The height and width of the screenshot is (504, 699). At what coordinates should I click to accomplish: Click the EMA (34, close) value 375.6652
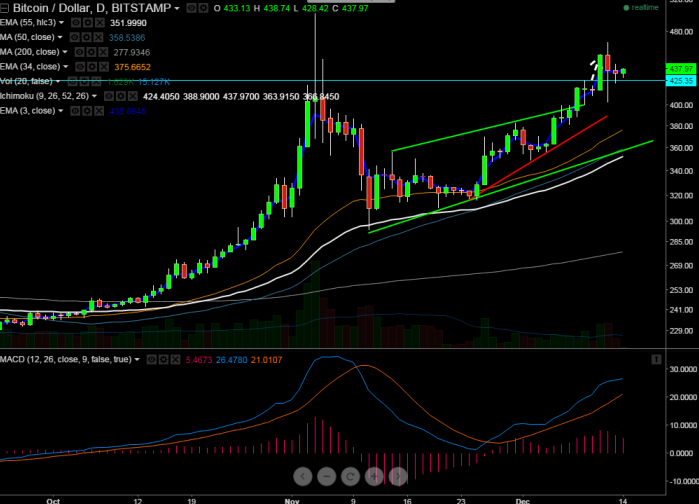(132, 67)
